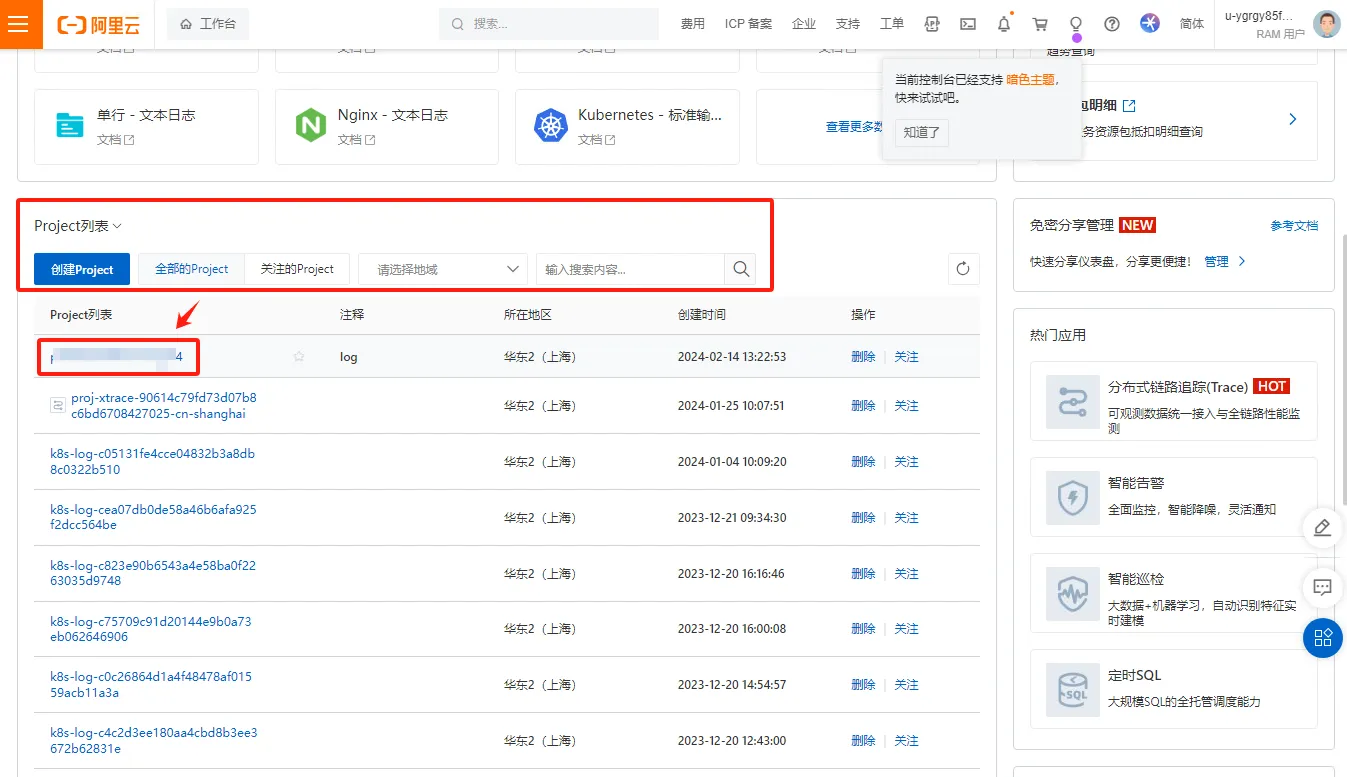Open the help question mark icon
Screen dimensions: 1347x777
coord(1112,24)
